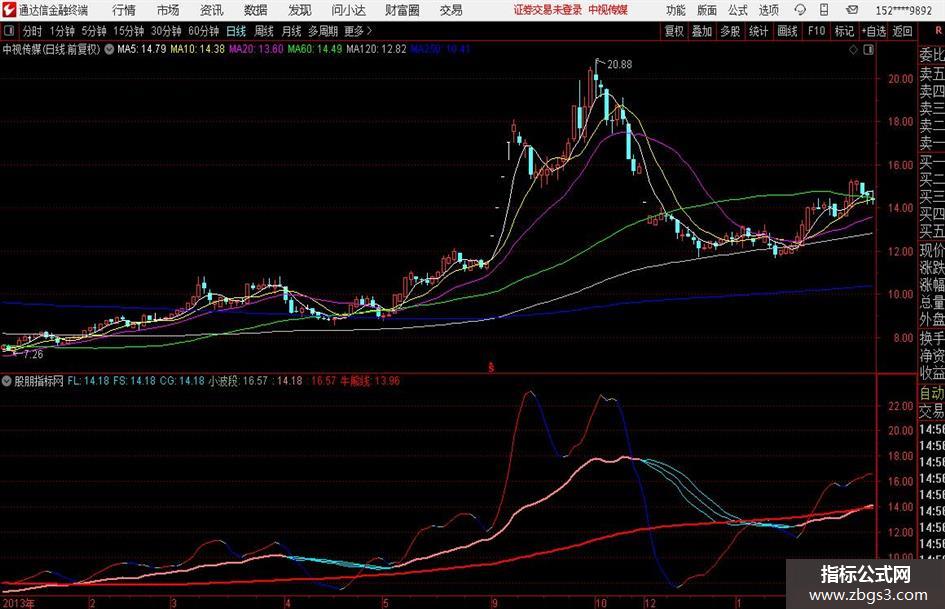This screenshot has height=609, width=945.
Task: Switch to 5分钟 period
Action: [94, 31]
